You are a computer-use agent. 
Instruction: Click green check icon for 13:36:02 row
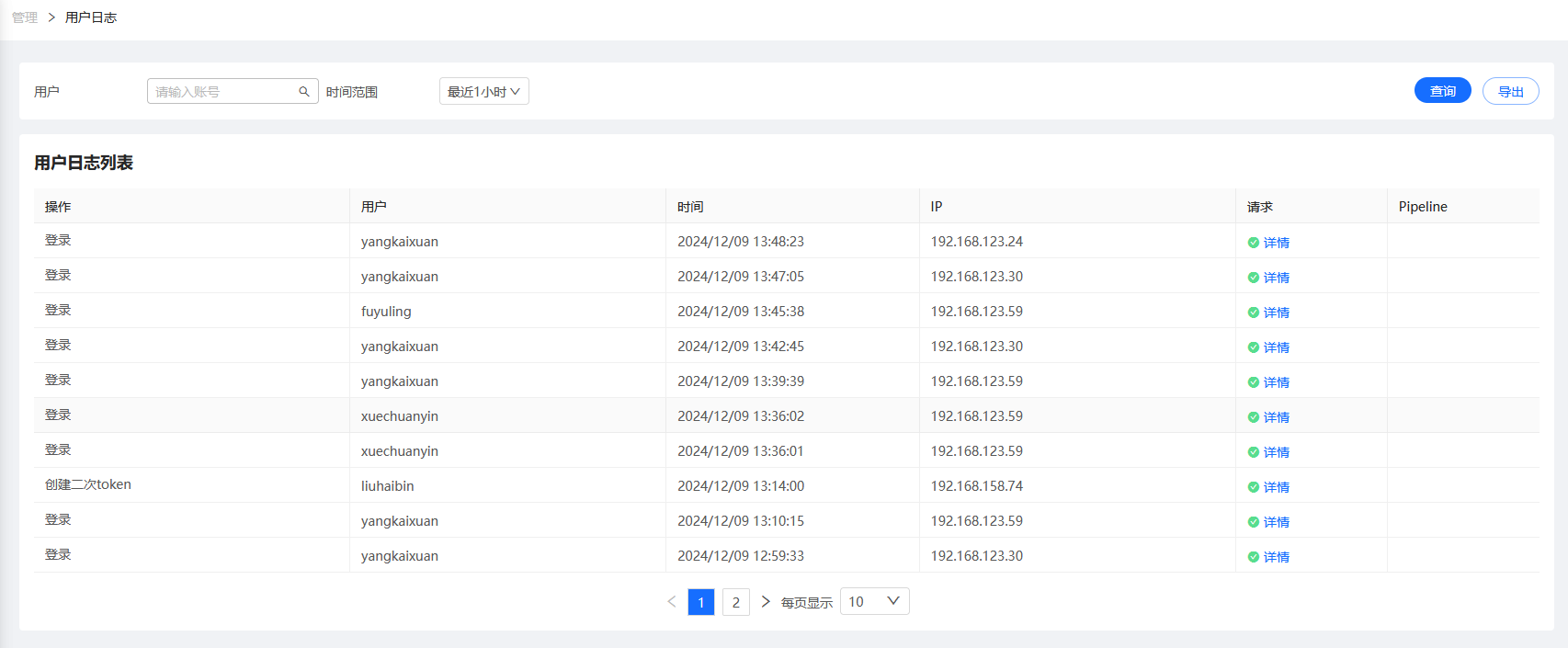click(1253, 417)
